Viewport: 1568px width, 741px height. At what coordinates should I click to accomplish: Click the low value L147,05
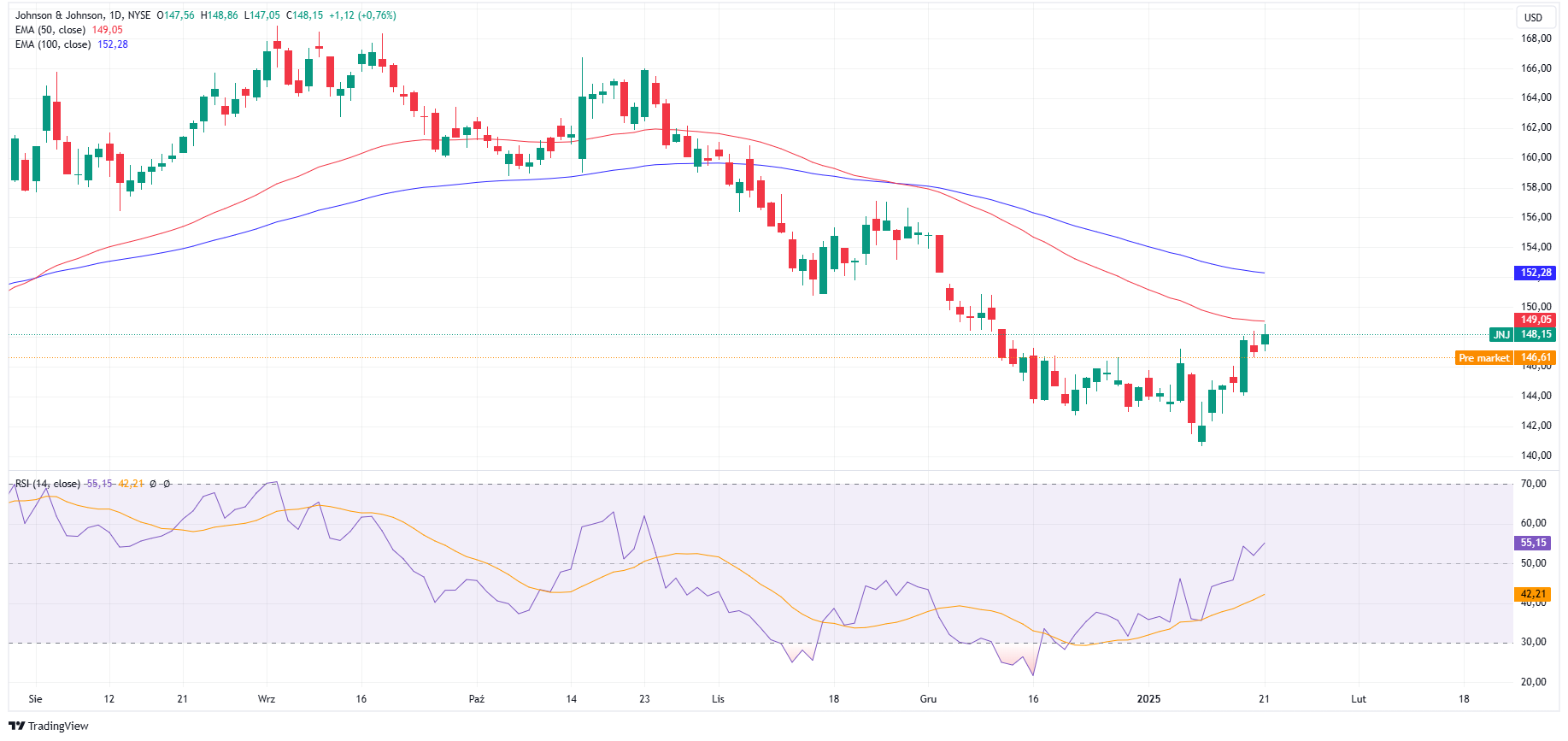pos(261,15)
